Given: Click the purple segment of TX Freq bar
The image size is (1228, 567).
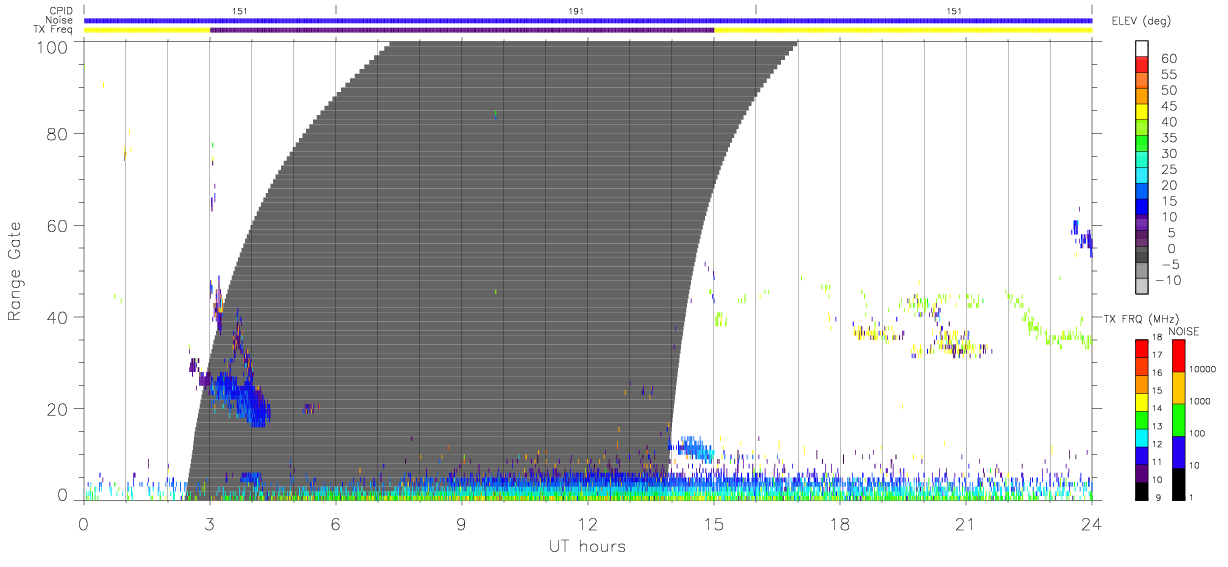Looking at the screenshot, I should 462,30.
